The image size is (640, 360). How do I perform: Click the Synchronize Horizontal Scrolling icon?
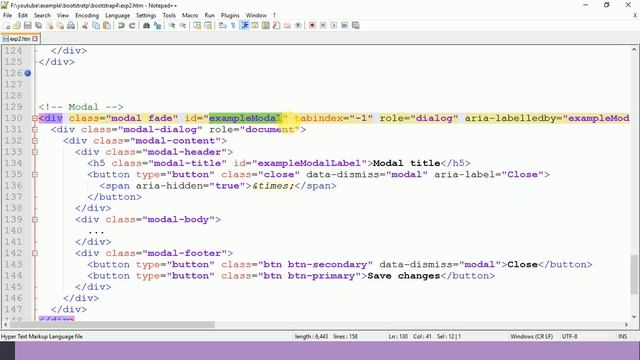[208, 25]
